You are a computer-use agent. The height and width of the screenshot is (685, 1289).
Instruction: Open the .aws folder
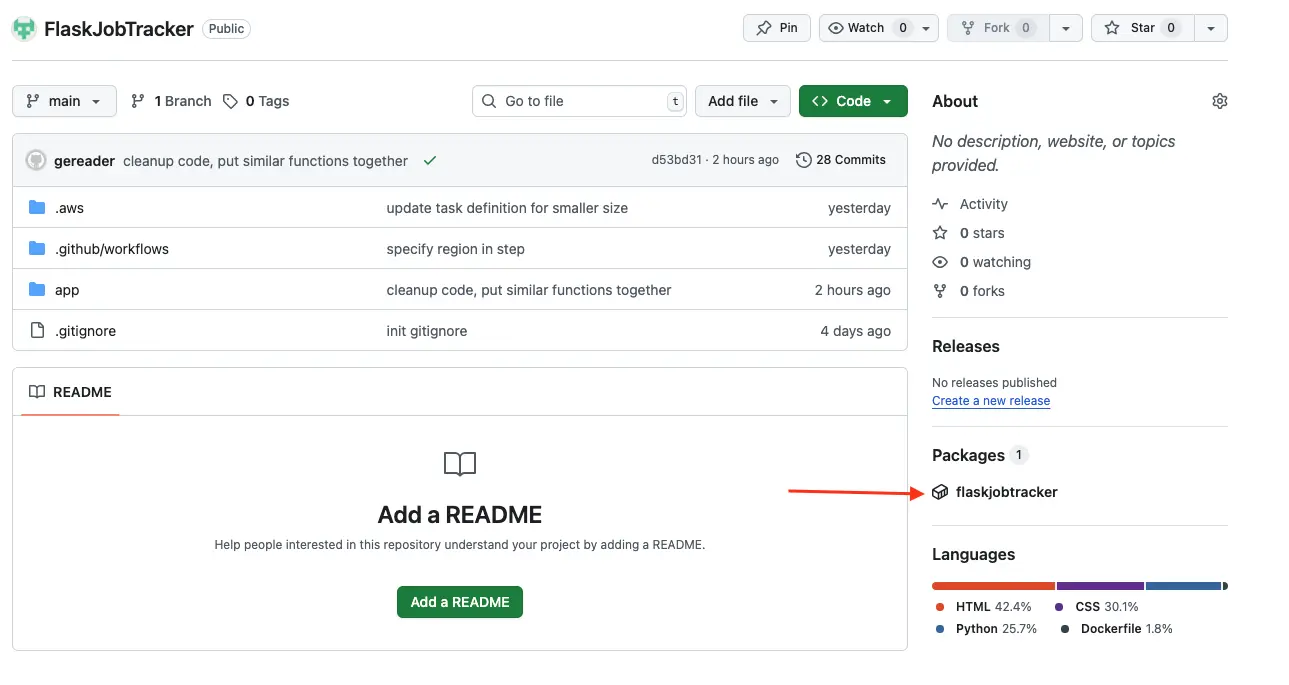69,208
